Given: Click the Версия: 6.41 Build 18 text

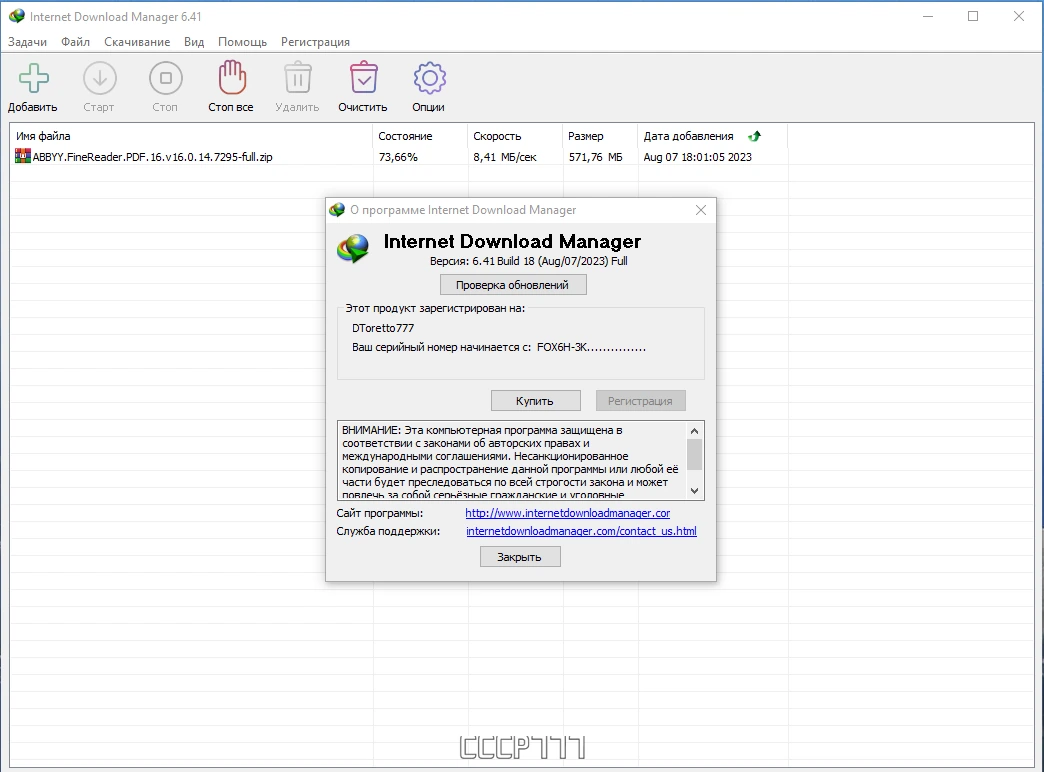Looking at the screenshot, I should 529,261.
